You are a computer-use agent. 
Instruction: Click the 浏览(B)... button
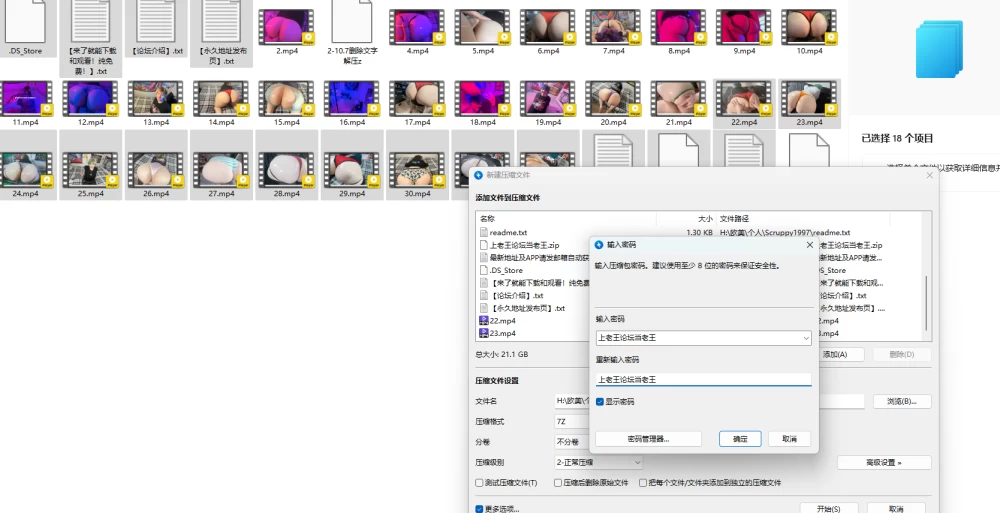click(x=902, y=401)
